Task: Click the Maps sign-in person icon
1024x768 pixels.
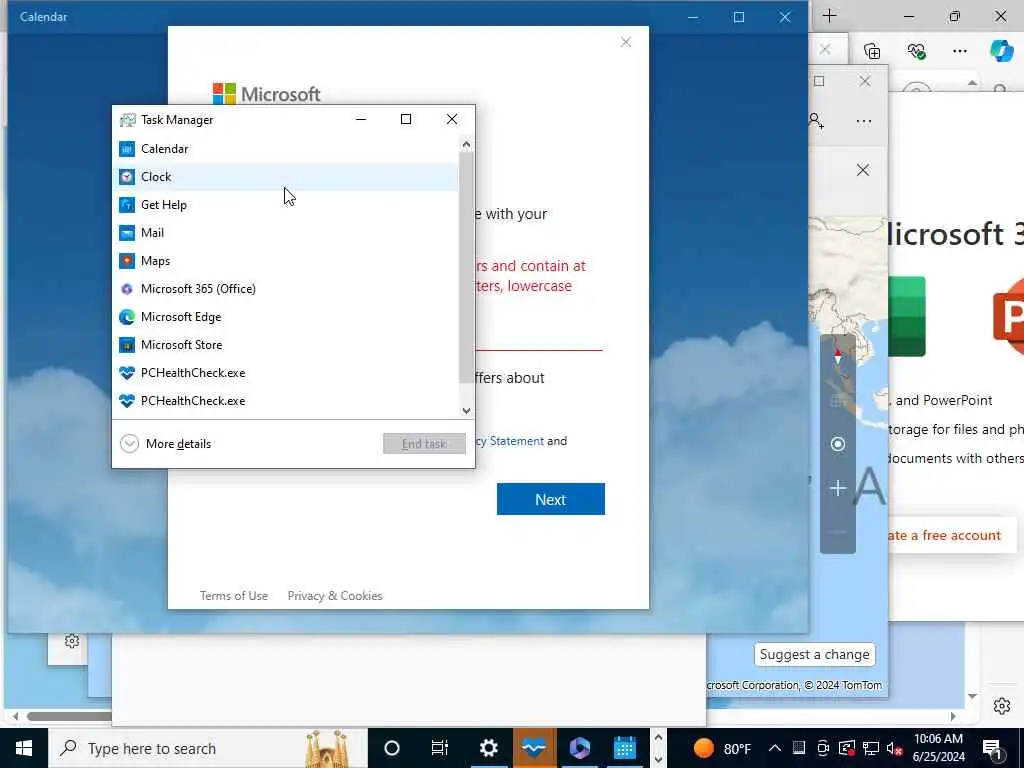Action: point(816,121)
